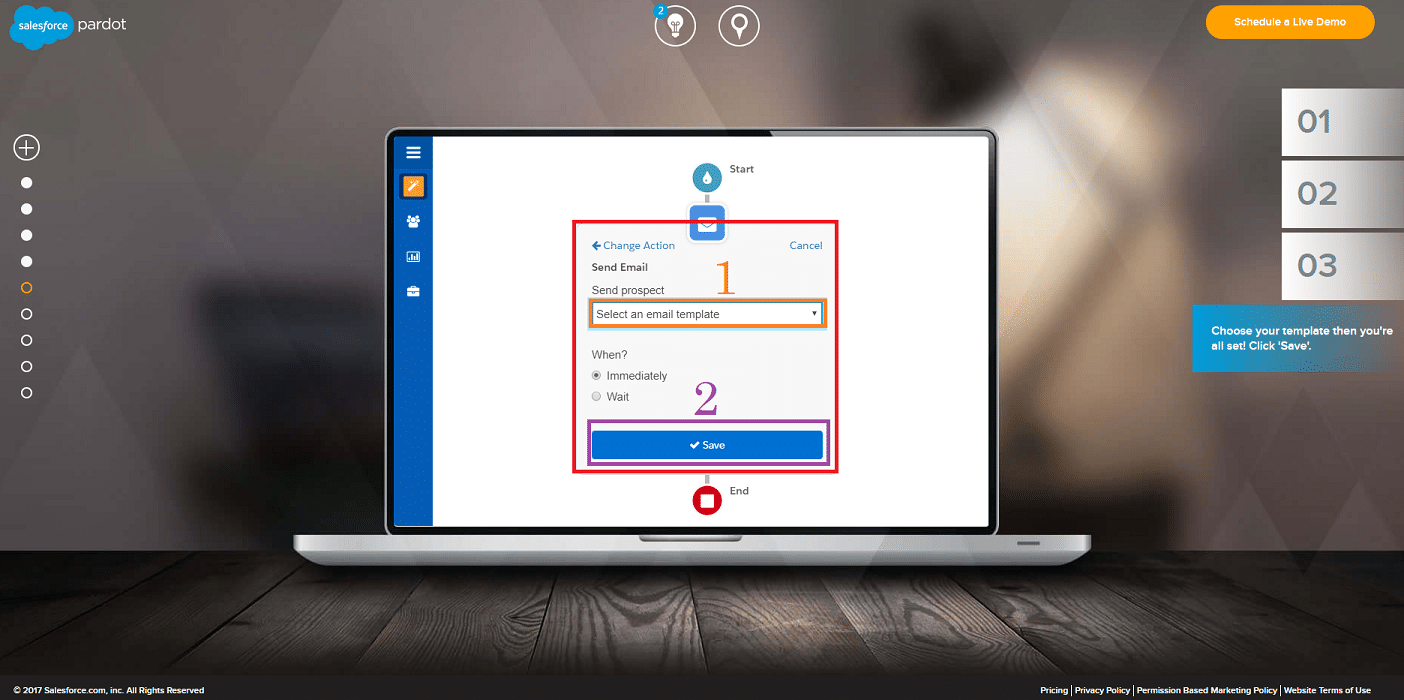Click Schedule a Live Demo button
The width and height of the screenshot is (1404, 700).
coord(1290,22)
